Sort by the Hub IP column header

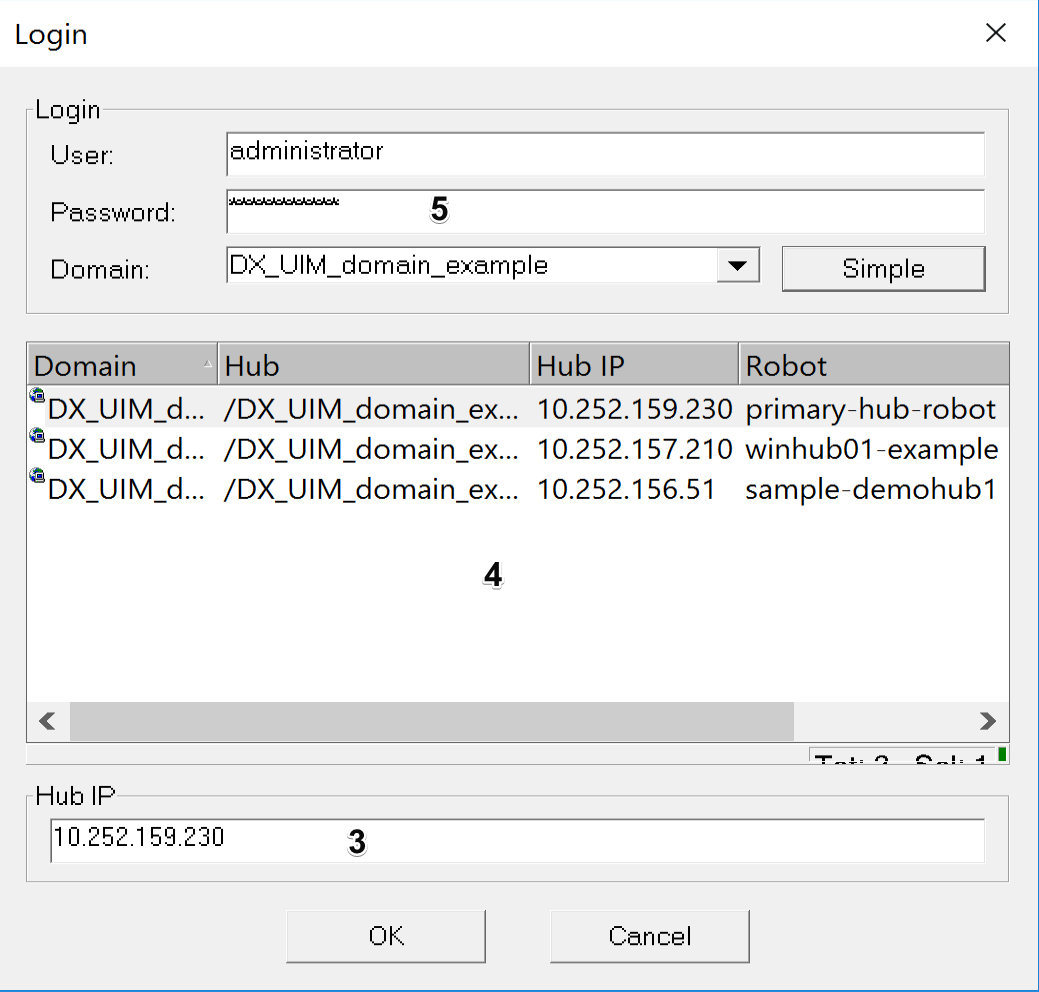[x=634, y=364]
